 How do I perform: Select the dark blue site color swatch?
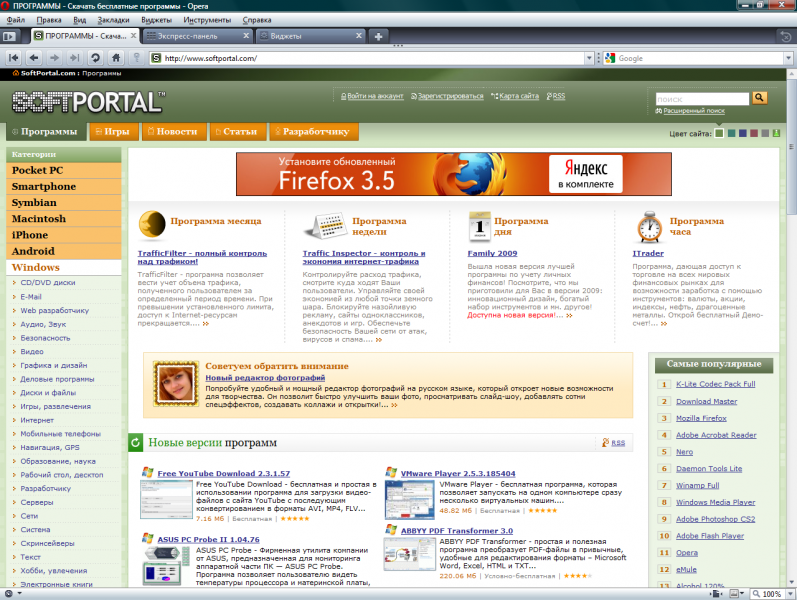click(743, 133)
